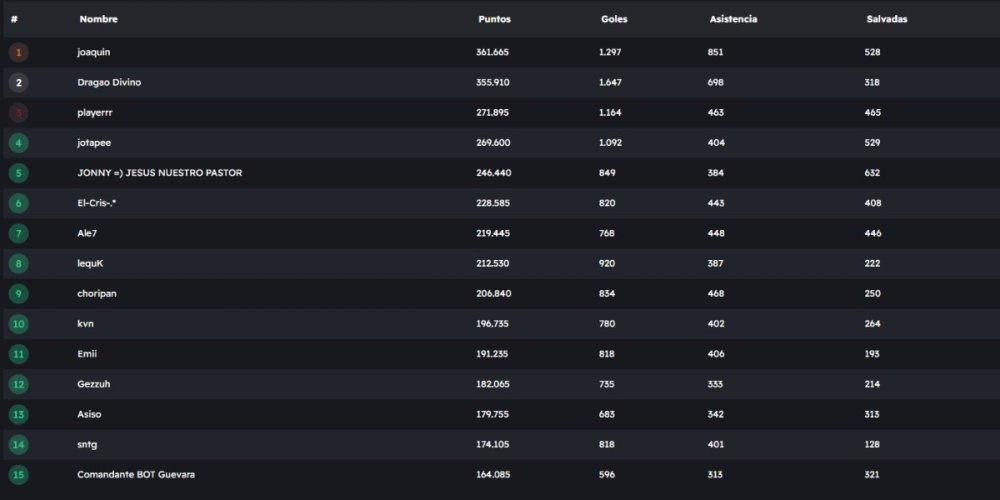The height and width of the screenshot is (500, 1000).
Task: Click the Nombre column header
Action: pyautogui.click(x=97, y=19)
